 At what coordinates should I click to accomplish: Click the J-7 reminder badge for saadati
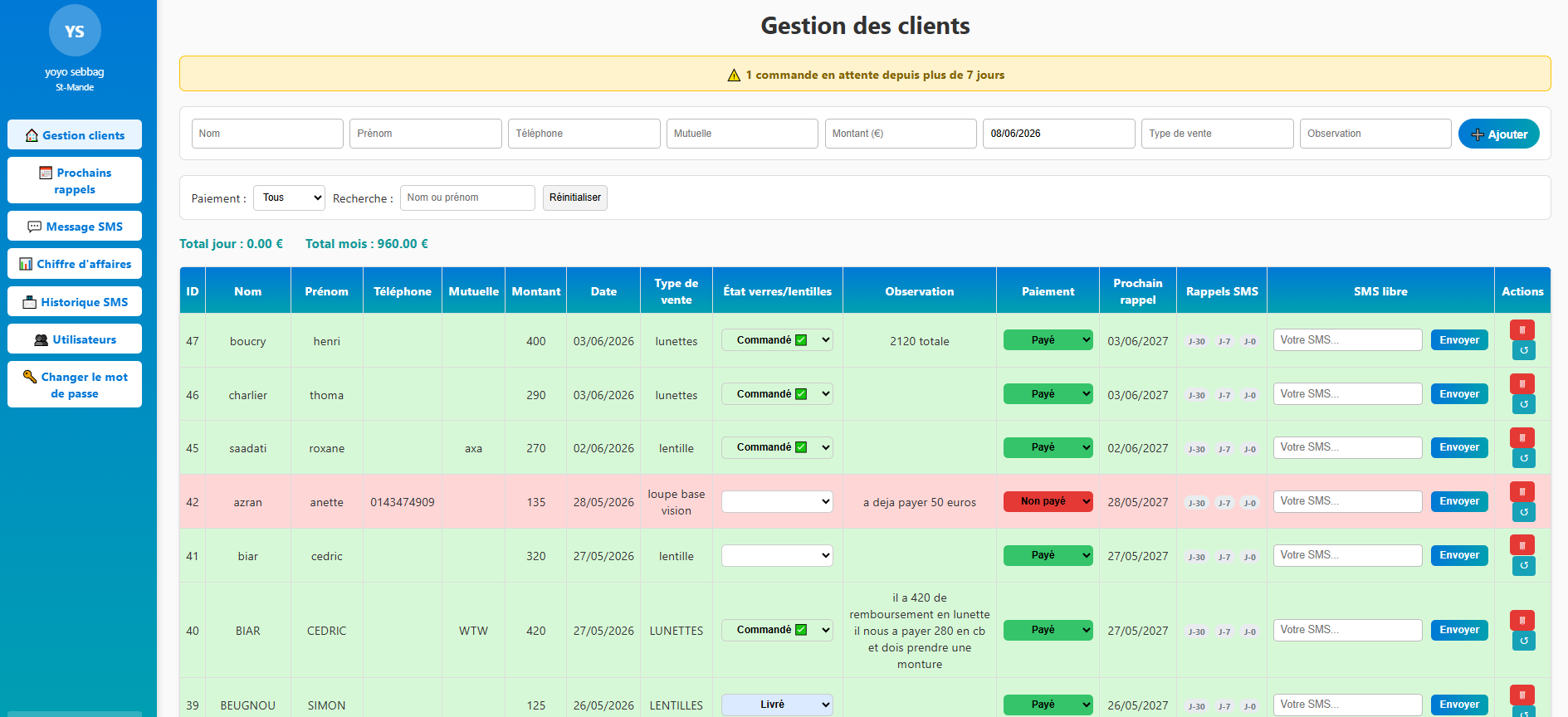pos(1224,449)
